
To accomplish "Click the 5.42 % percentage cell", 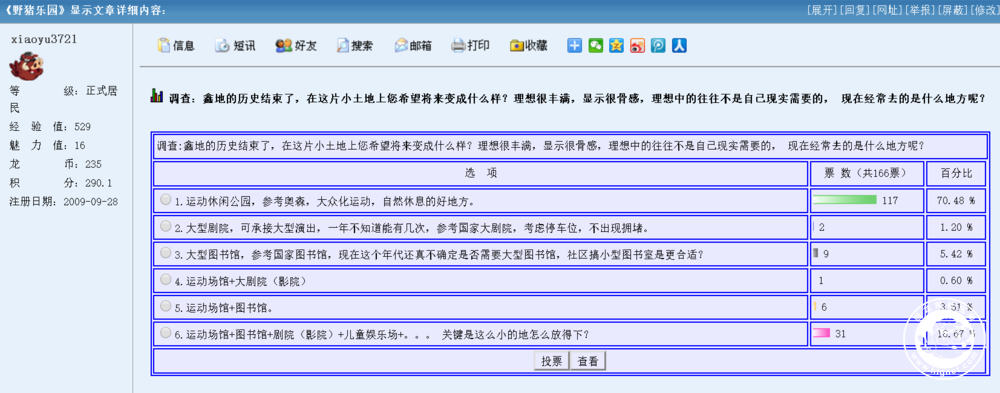I will tap(955, 254).
